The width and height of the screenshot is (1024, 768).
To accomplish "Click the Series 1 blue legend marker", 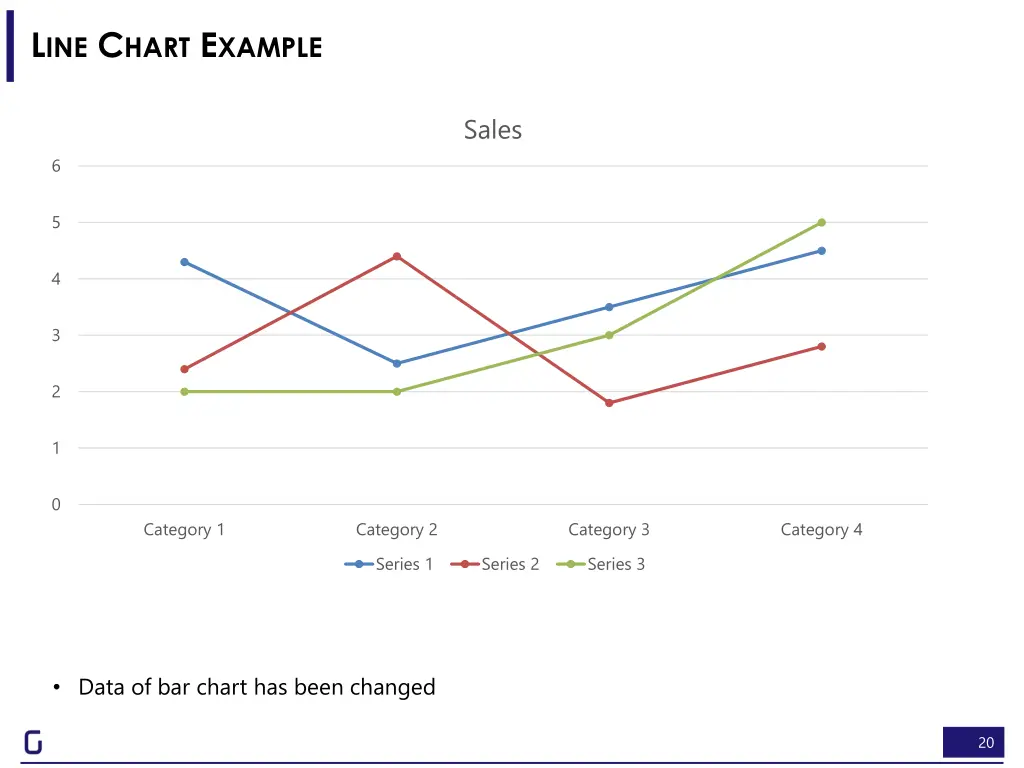I will point(359,564).
